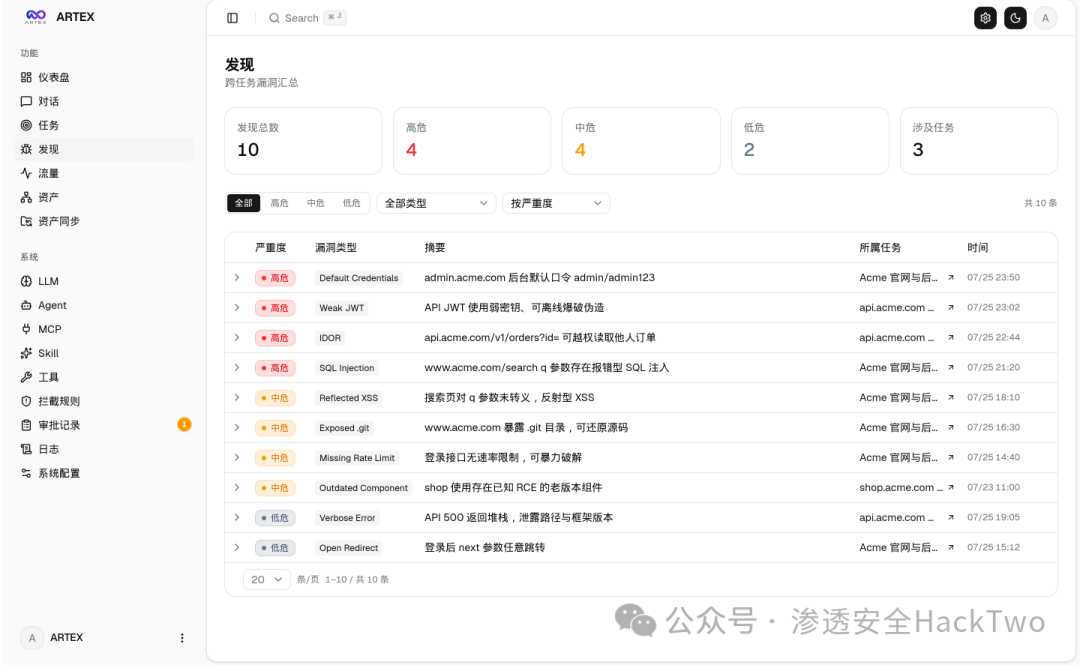Open 任务 tasks in the sidebar
Screen dimensions: 1080x665
104,125
